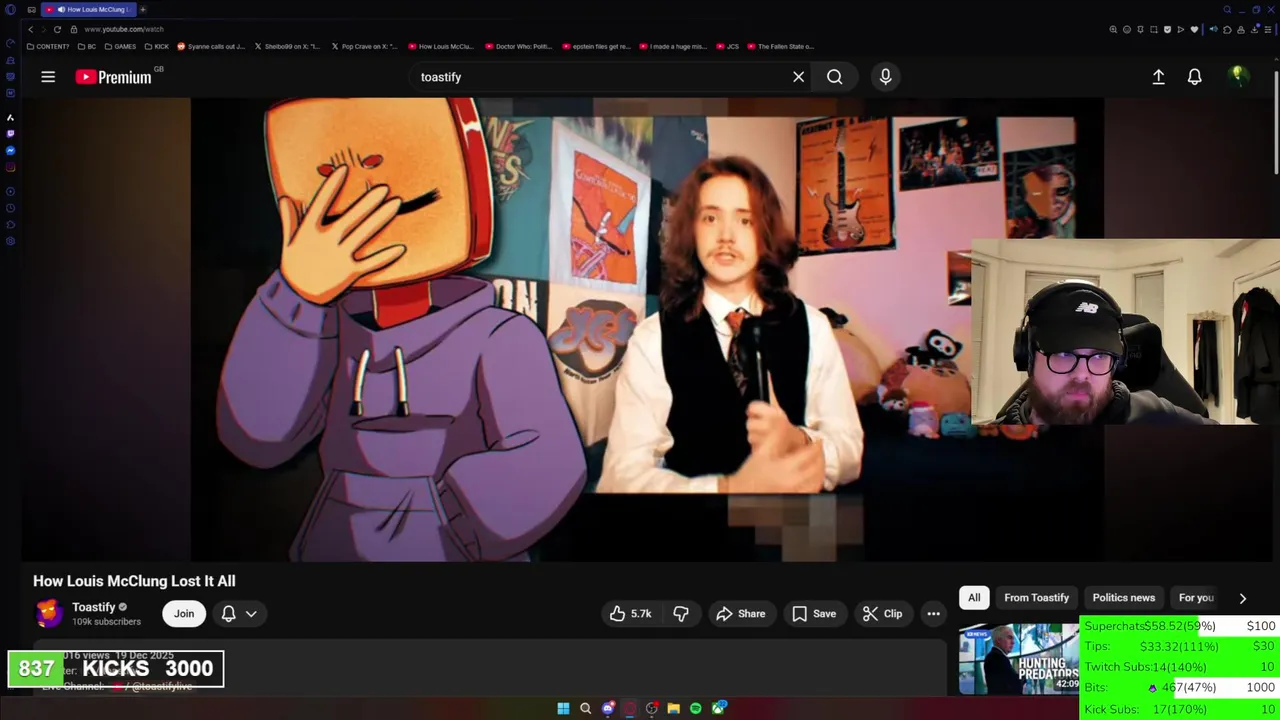
Task: Dislike this video
Action: (x=681, y=614)
